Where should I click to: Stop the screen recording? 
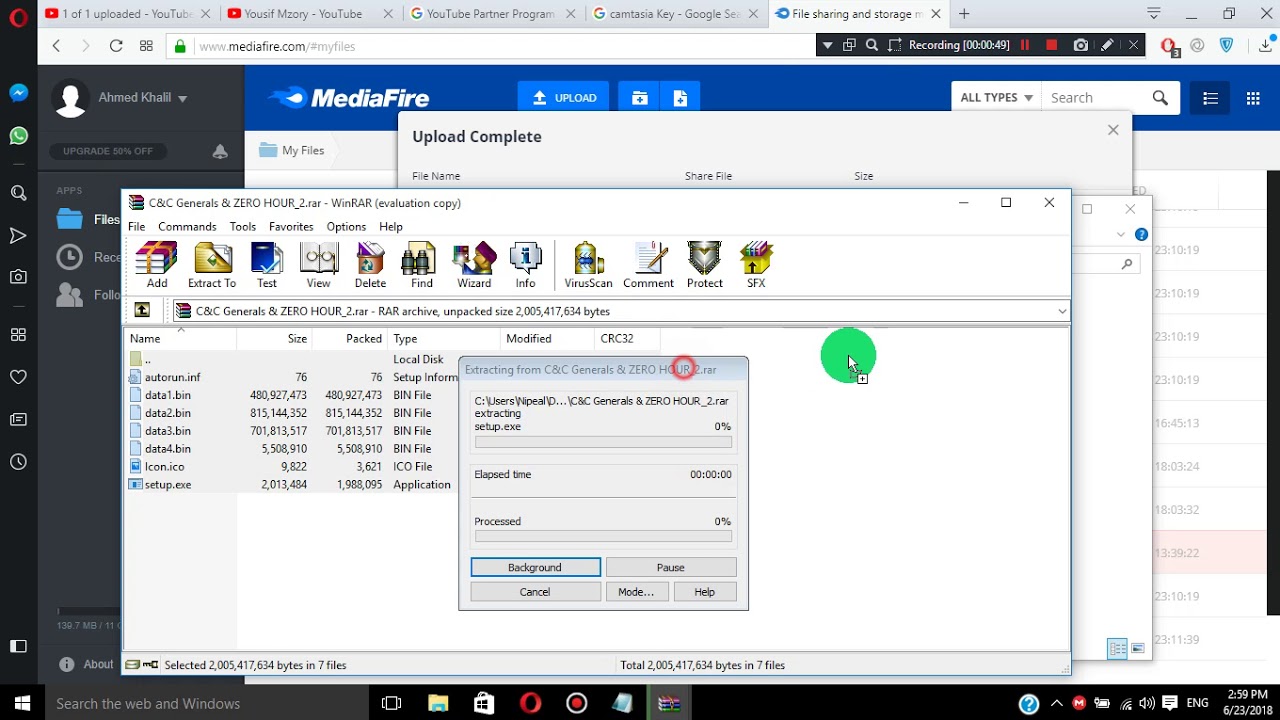click(1051, 45)
